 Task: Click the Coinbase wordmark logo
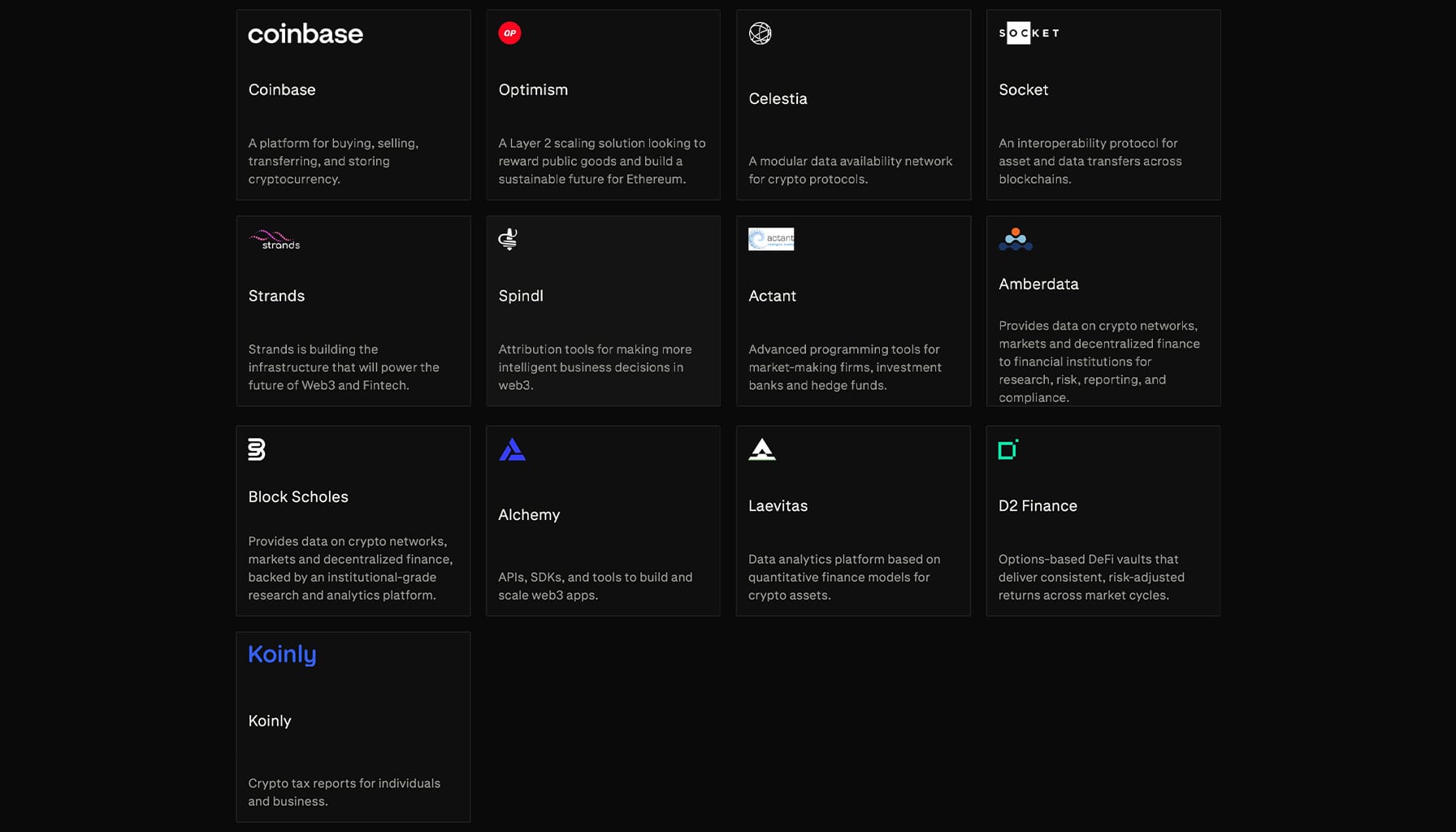tap(305, 33)
